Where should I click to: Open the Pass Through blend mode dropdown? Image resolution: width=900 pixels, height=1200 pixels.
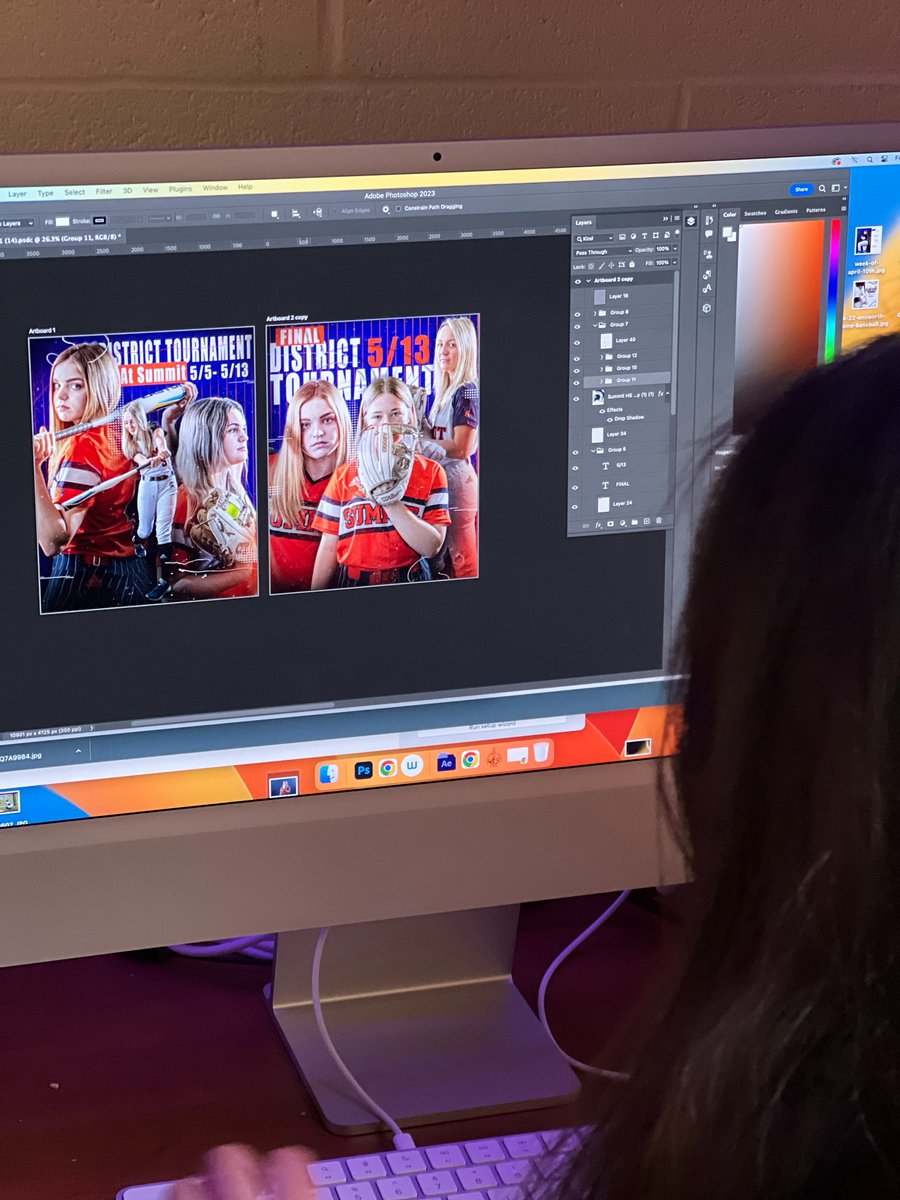click(x=604, y=252)
